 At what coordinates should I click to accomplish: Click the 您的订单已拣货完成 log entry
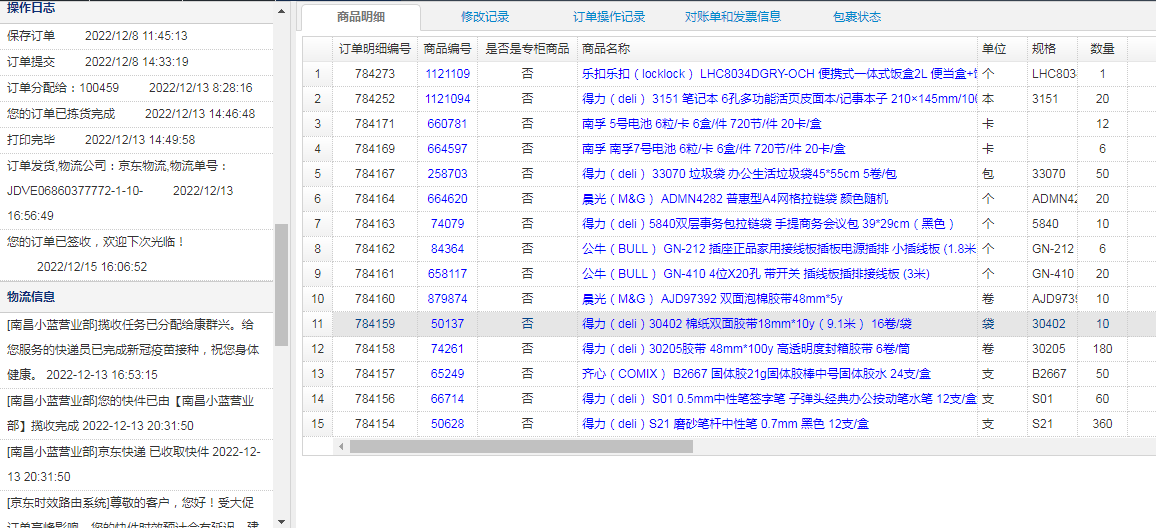point(136,114)
